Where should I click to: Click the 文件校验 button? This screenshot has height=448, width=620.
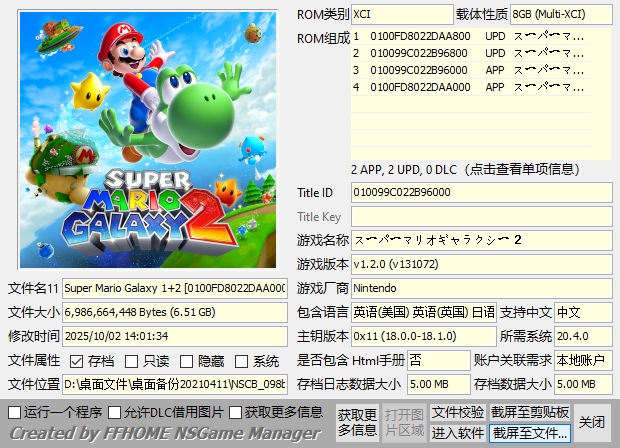[458, 412]
